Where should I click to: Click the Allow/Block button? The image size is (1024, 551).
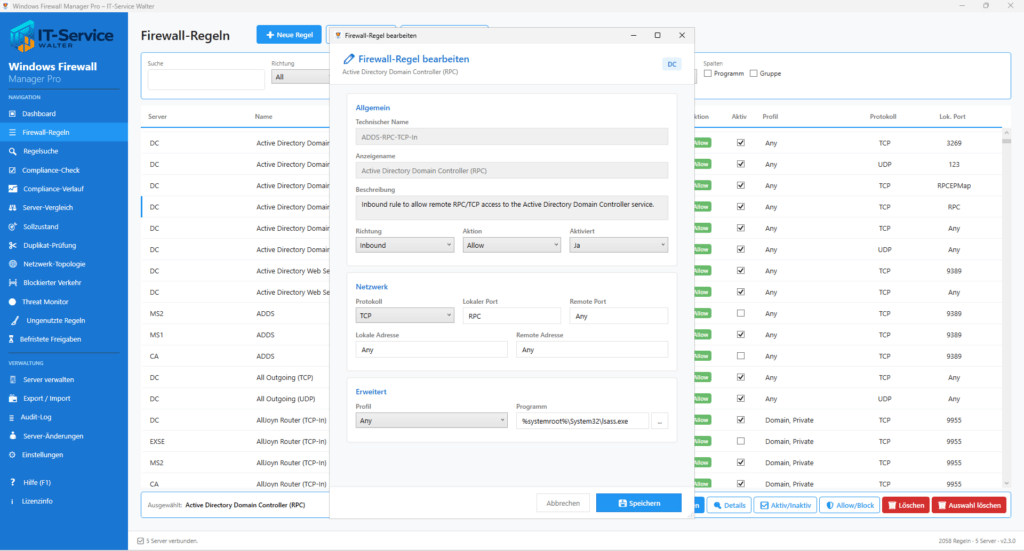tap(850, 505)
